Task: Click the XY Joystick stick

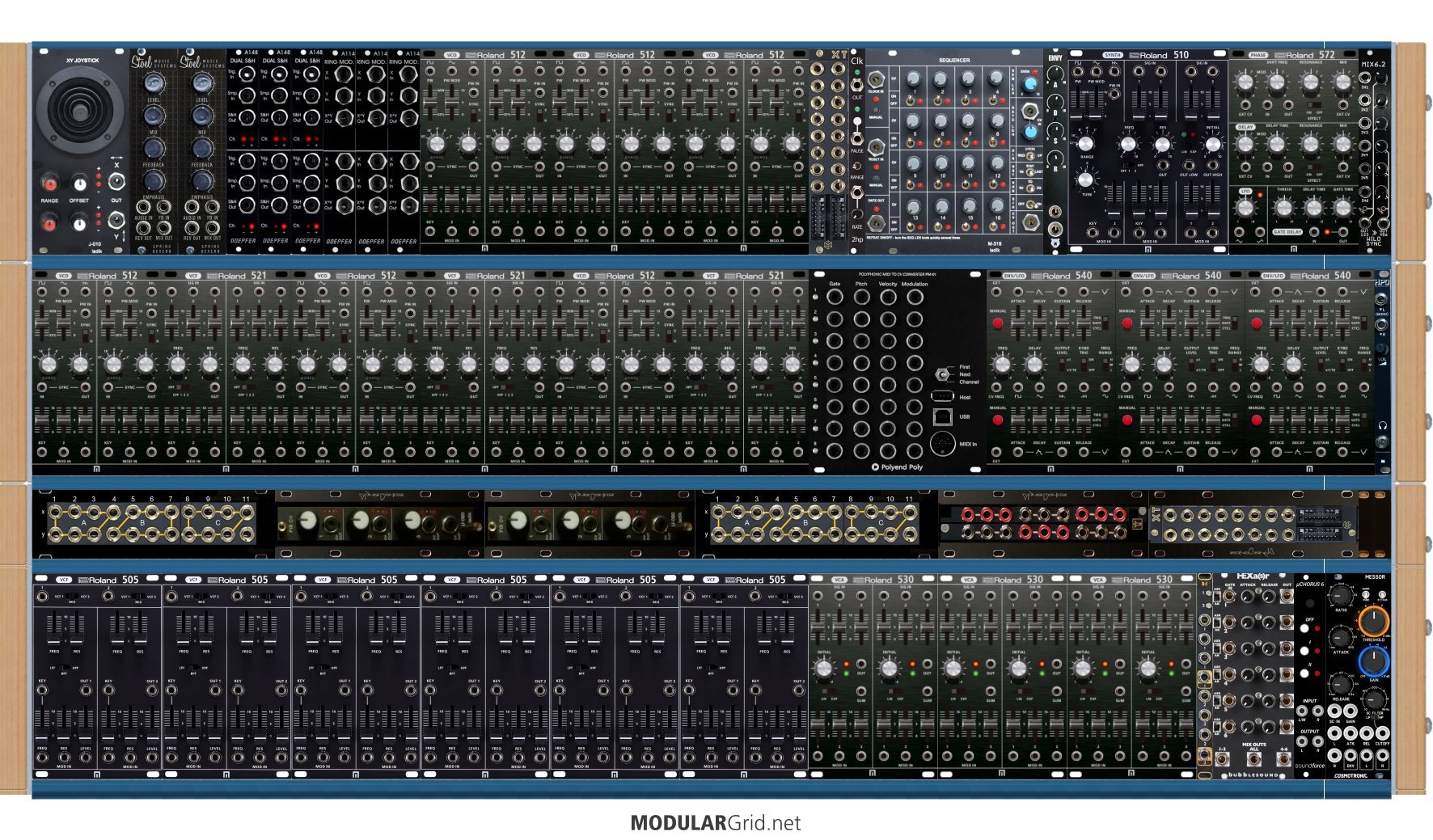Action: click(x=80, y=113)
